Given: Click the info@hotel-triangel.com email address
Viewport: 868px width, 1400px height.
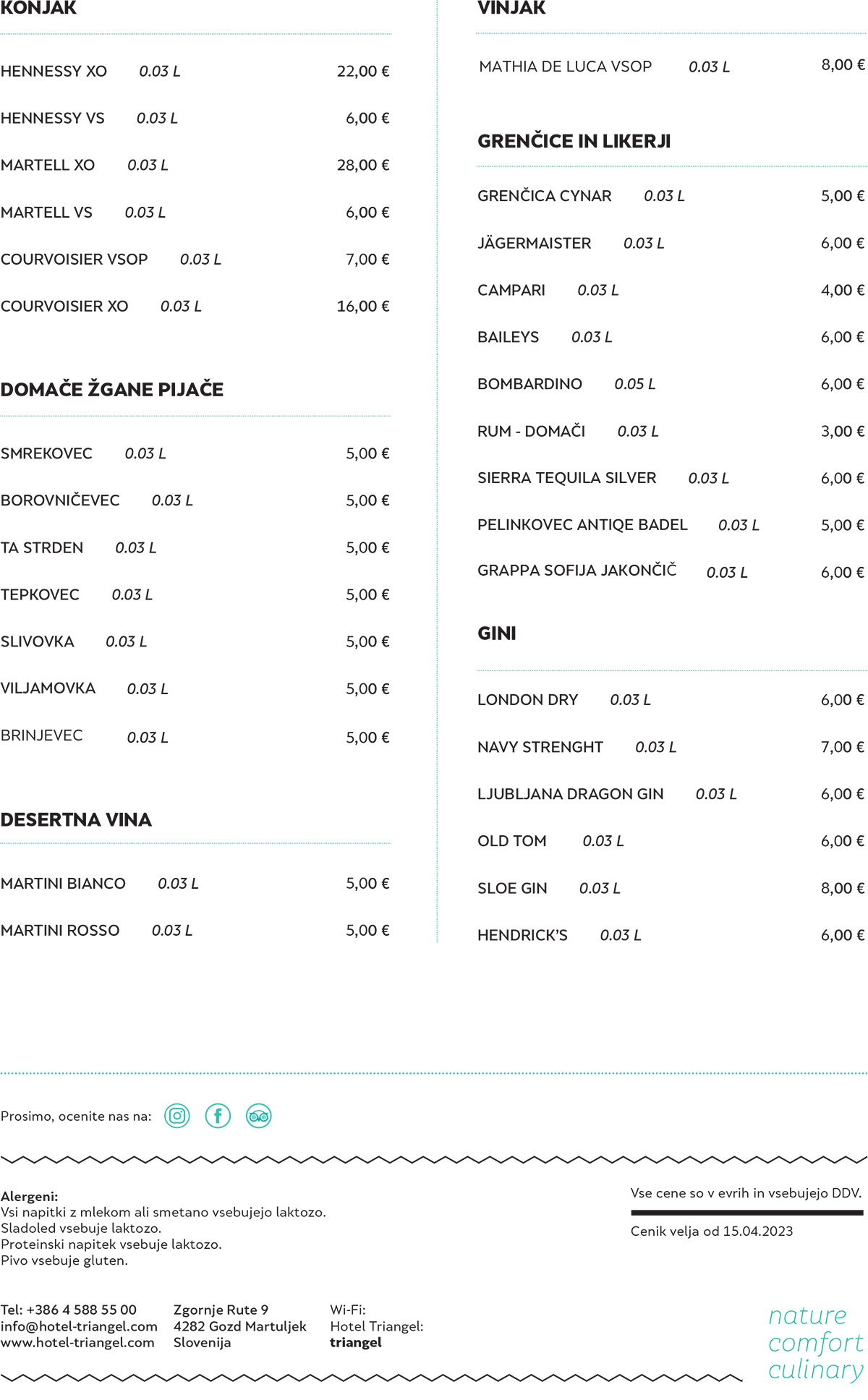Looking at the screenshot, I should [x=79, y=1326].
